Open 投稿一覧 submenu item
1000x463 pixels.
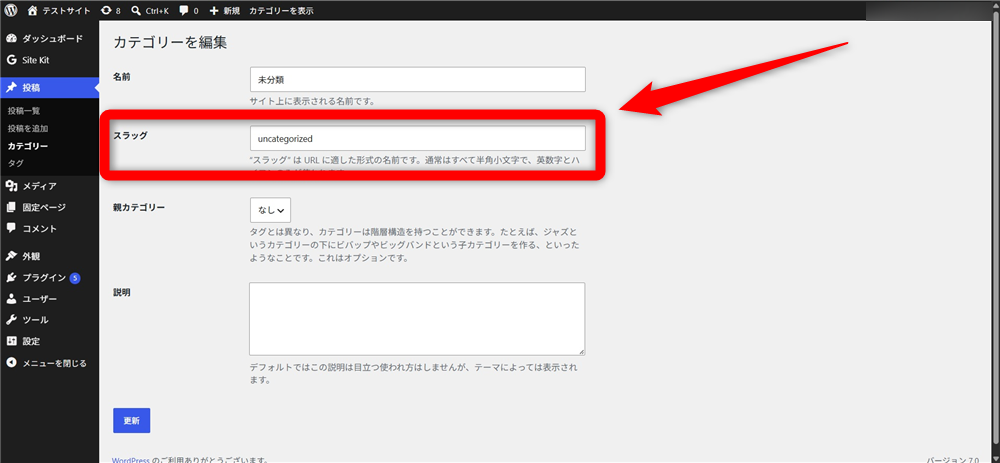coord(24,111)
